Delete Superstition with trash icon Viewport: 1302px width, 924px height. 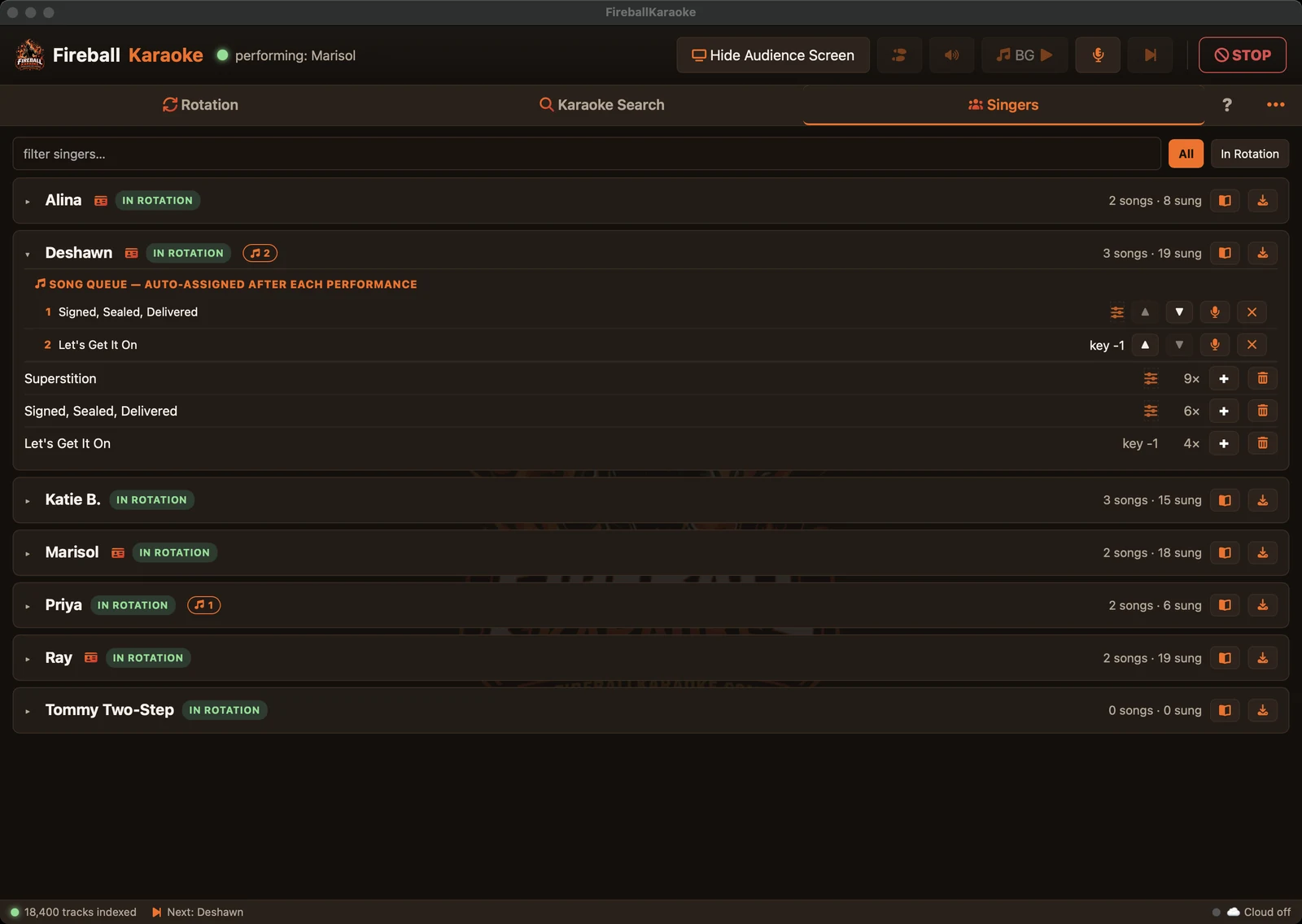1262,378
